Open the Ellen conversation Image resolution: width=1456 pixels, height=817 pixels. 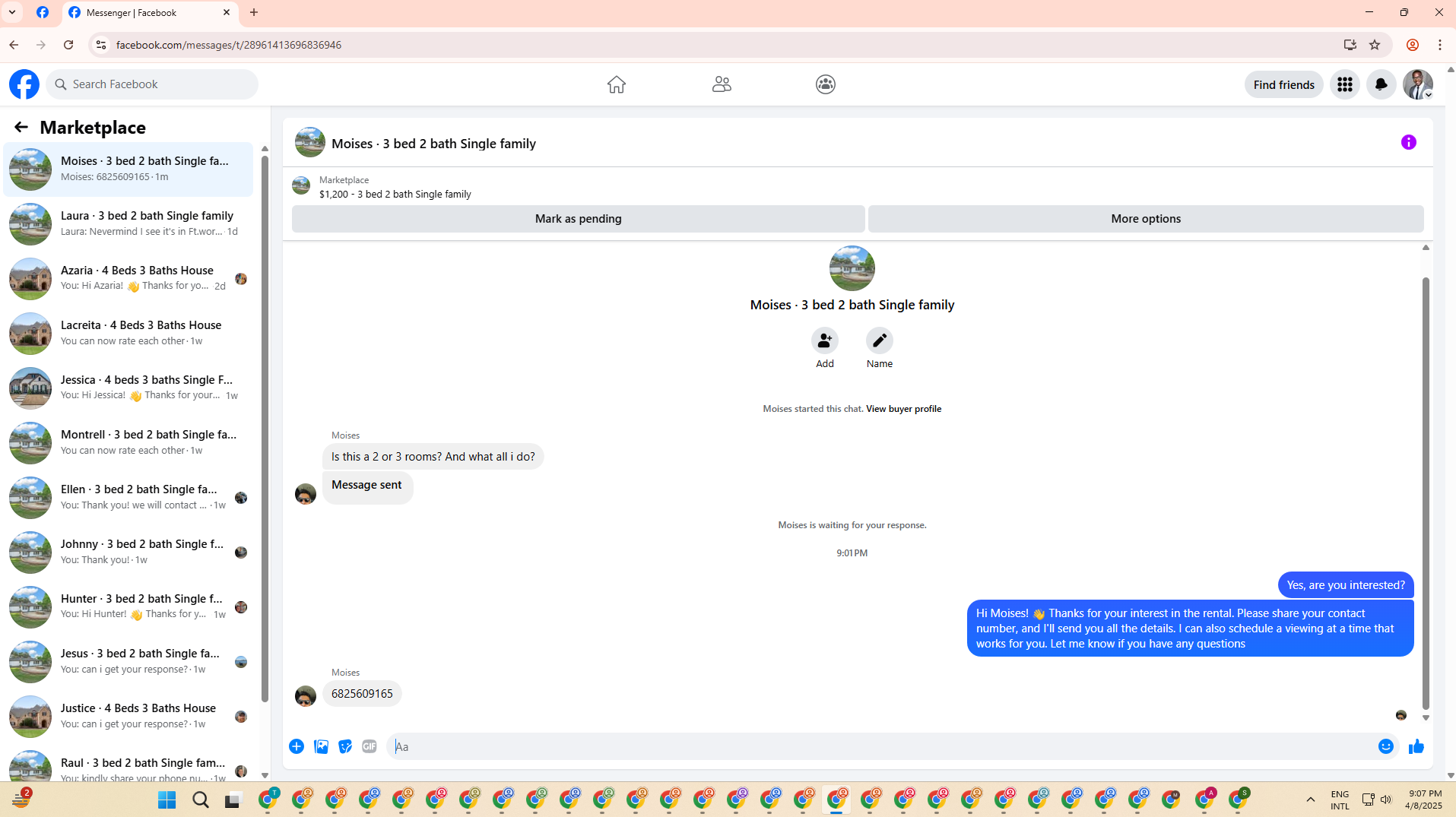click(128, 497)
